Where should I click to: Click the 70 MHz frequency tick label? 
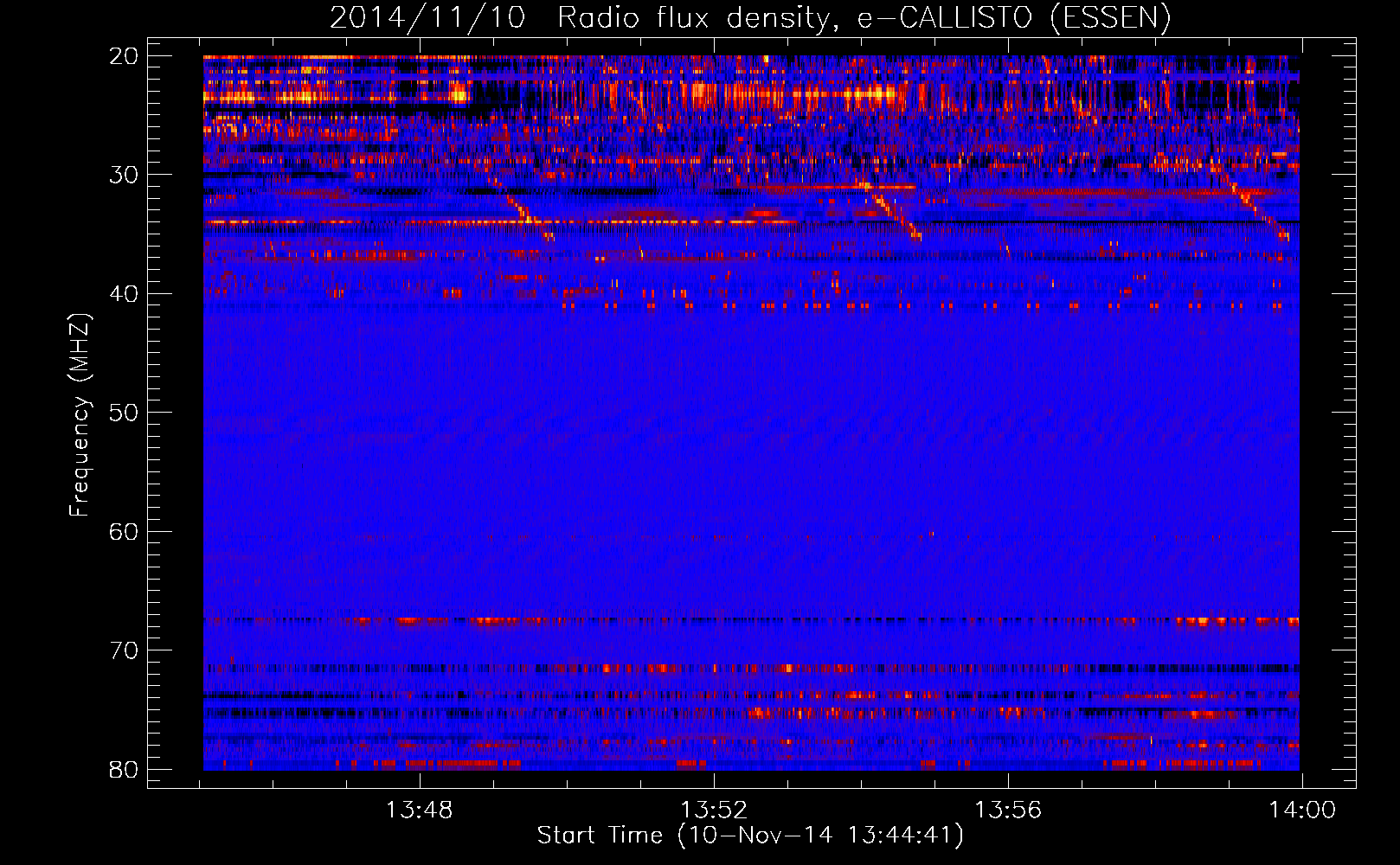(x=124, y=650)
